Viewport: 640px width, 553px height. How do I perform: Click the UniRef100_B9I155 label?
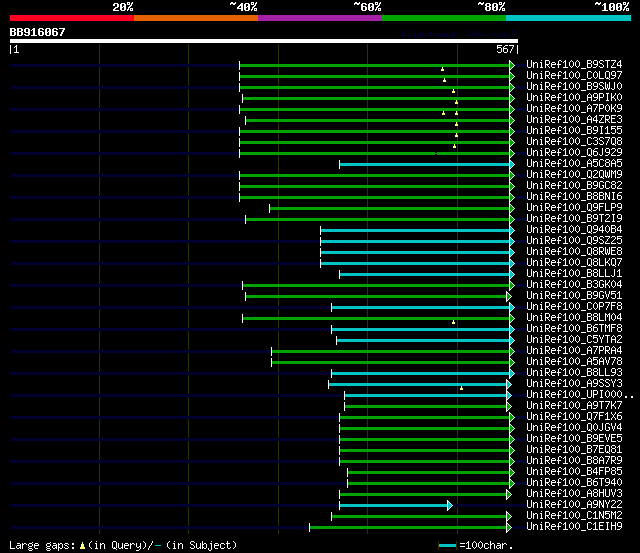pos(574,131)
